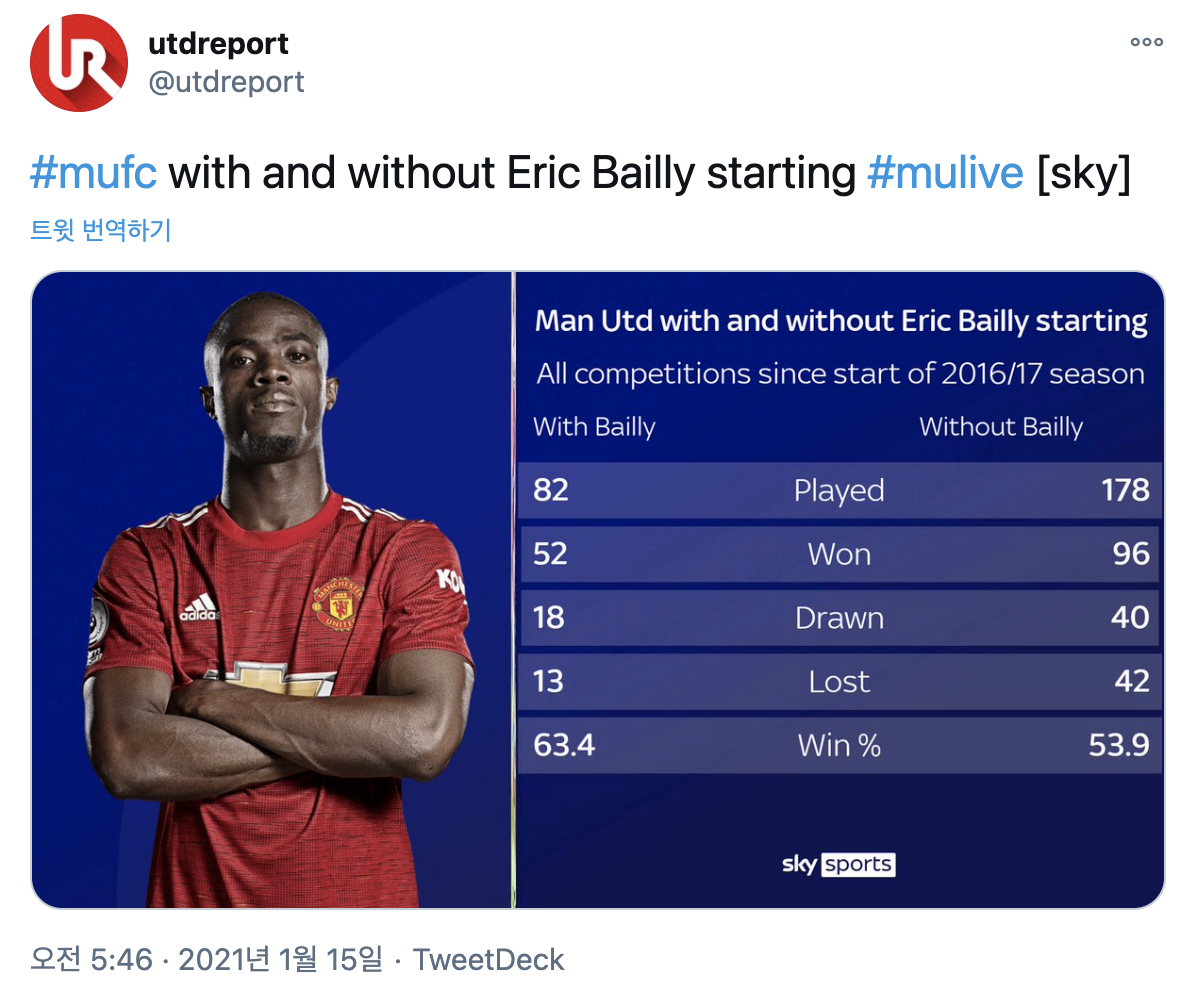Click the "Without Bailly" column header
This screenshot has width=1196, height=990.
1000,427
